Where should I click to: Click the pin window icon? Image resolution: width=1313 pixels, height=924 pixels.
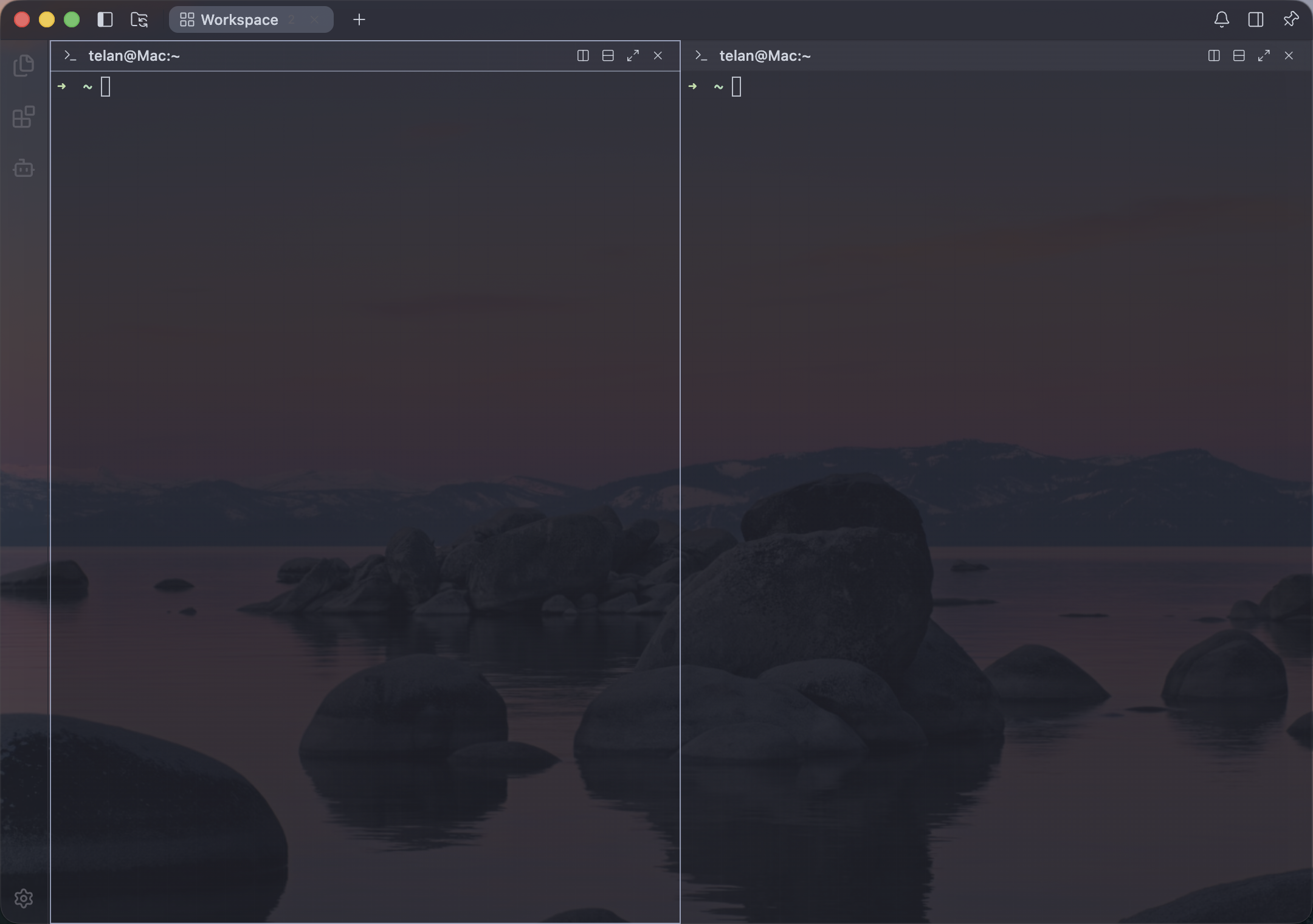pyautogui.click(x=1291, y=19)
